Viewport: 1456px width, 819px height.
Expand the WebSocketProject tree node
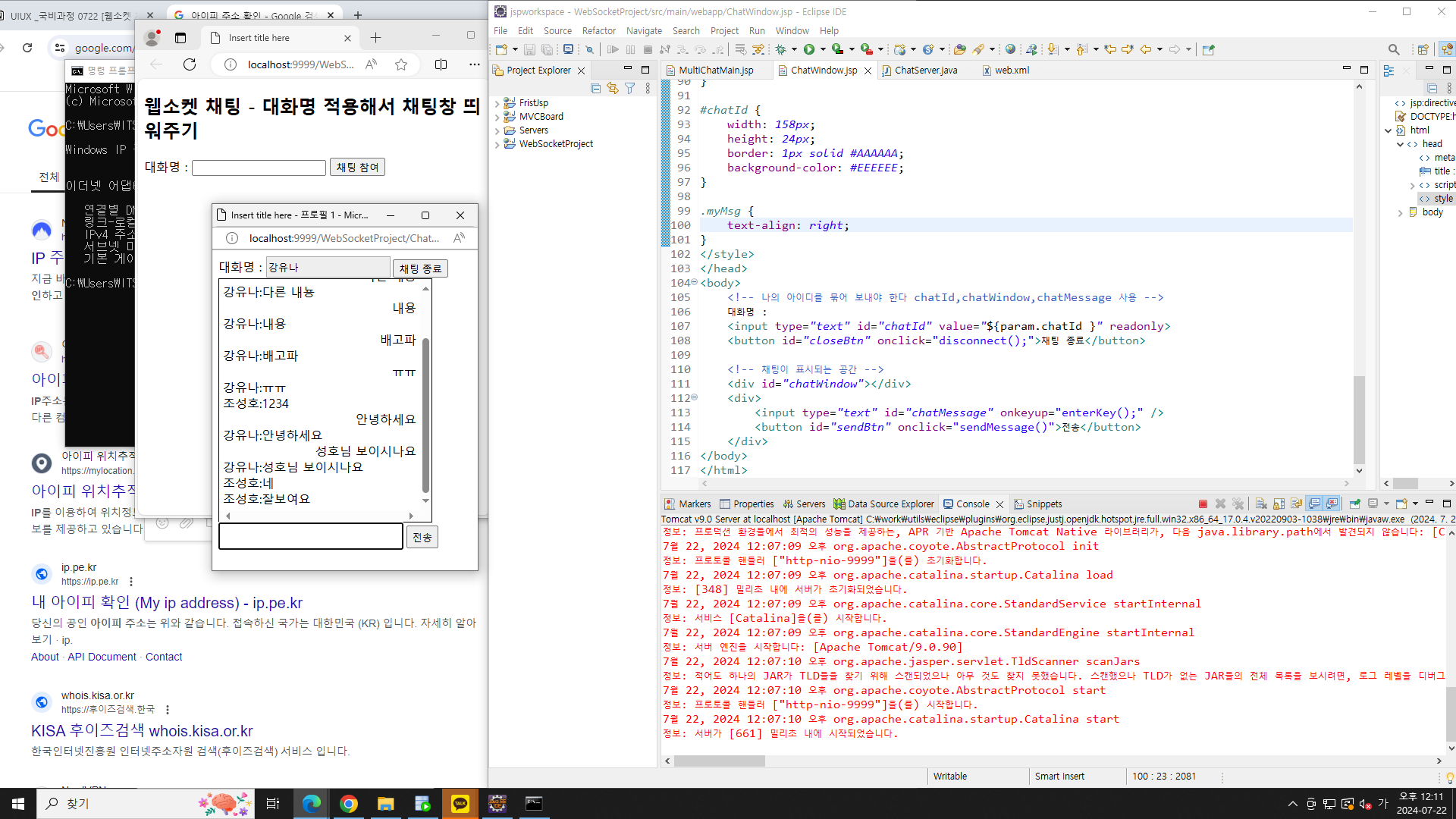coord(497,144)
